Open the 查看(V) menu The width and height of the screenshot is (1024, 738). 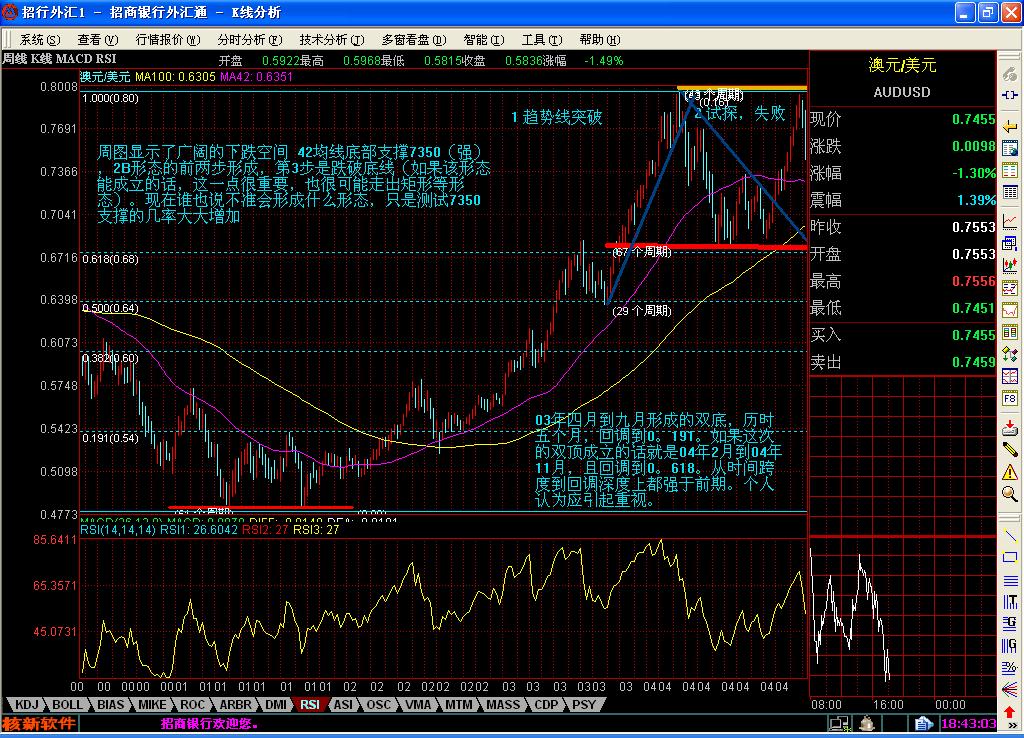pyautogui.click(x=98, y=40)
